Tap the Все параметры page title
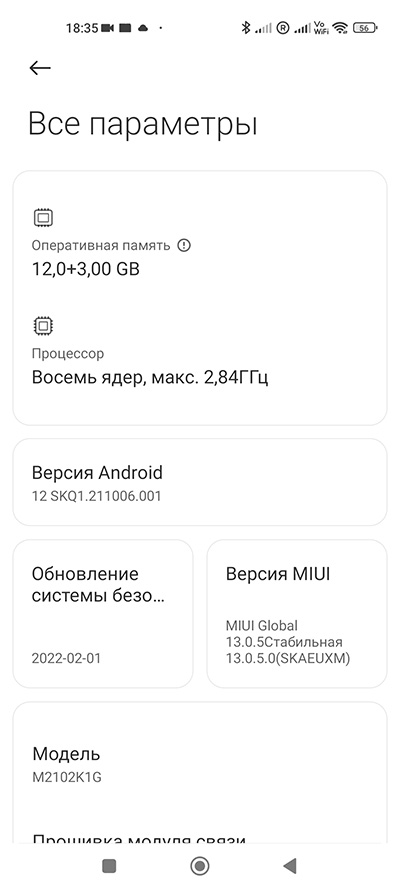The width and height of the screenshot is (400, 889). pos(143,125)
